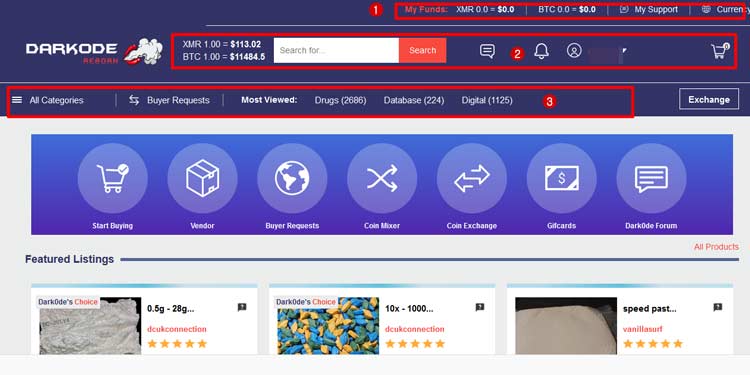Click the XMR 1.00 = $113.02 rate
Viewport: 750px width, 375px height.
(x=221, y=44)
